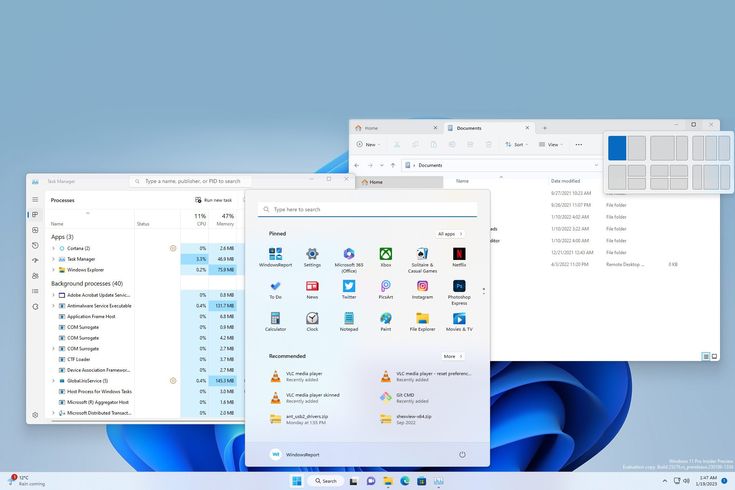Open Task Manager hamburger navigation menu
The height and width of the screenshot is (490, 735).
pos(35,199)
